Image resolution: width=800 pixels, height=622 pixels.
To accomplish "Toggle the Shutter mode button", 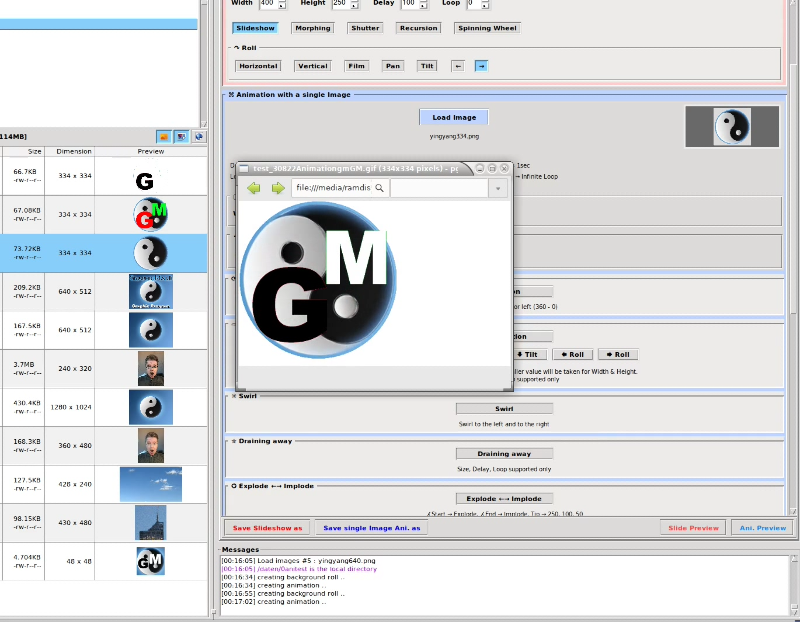I will (x=365, y=28).
